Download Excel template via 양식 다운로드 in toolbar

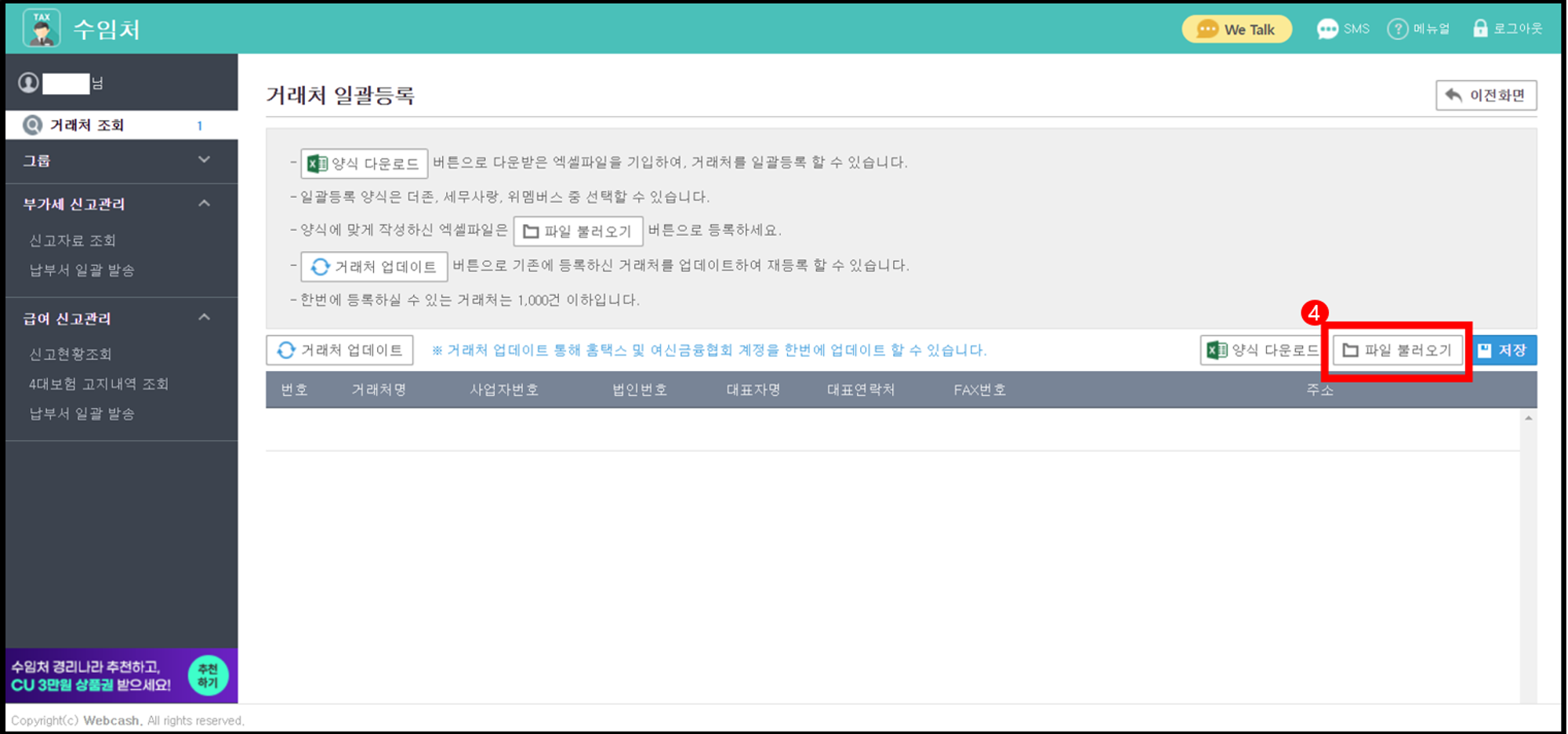(1261, 351)
